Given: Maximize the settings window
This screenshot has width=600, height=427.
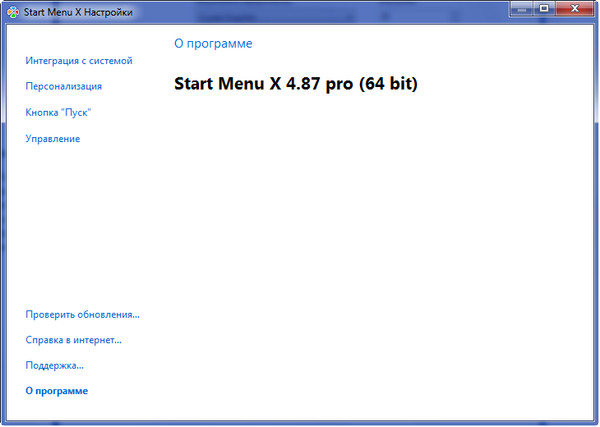Looking at the screenshot, I should coord(544,8).
